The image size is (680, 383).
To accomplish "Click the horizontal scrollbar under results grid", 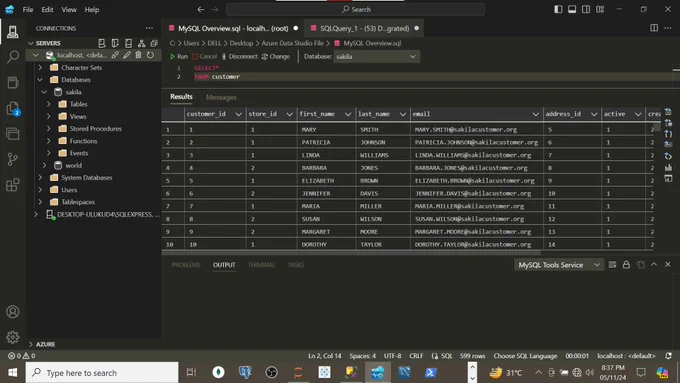I will click(x=351, y=252).
